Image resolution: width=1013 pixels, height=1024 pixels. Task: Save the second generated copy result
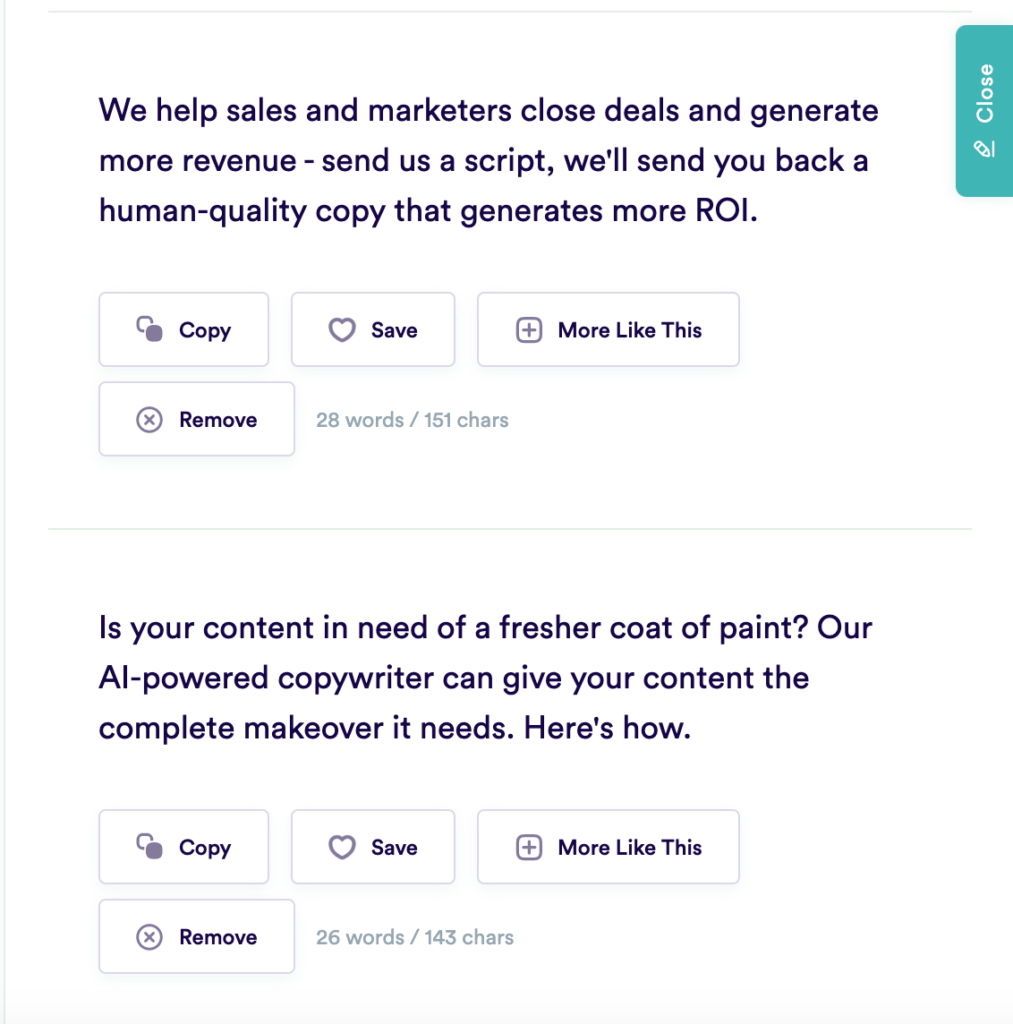click(372, 847)
